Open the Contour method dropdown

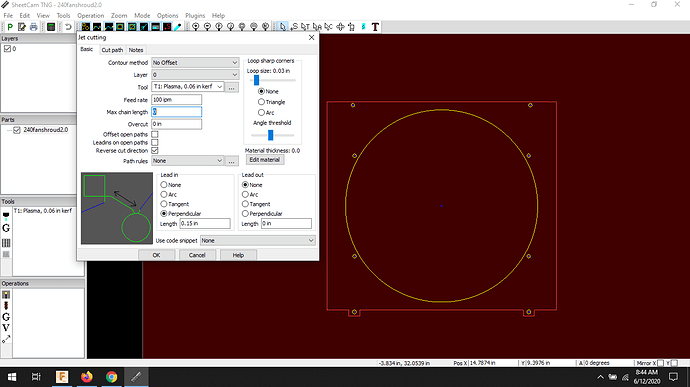click(x=195, y=63)
